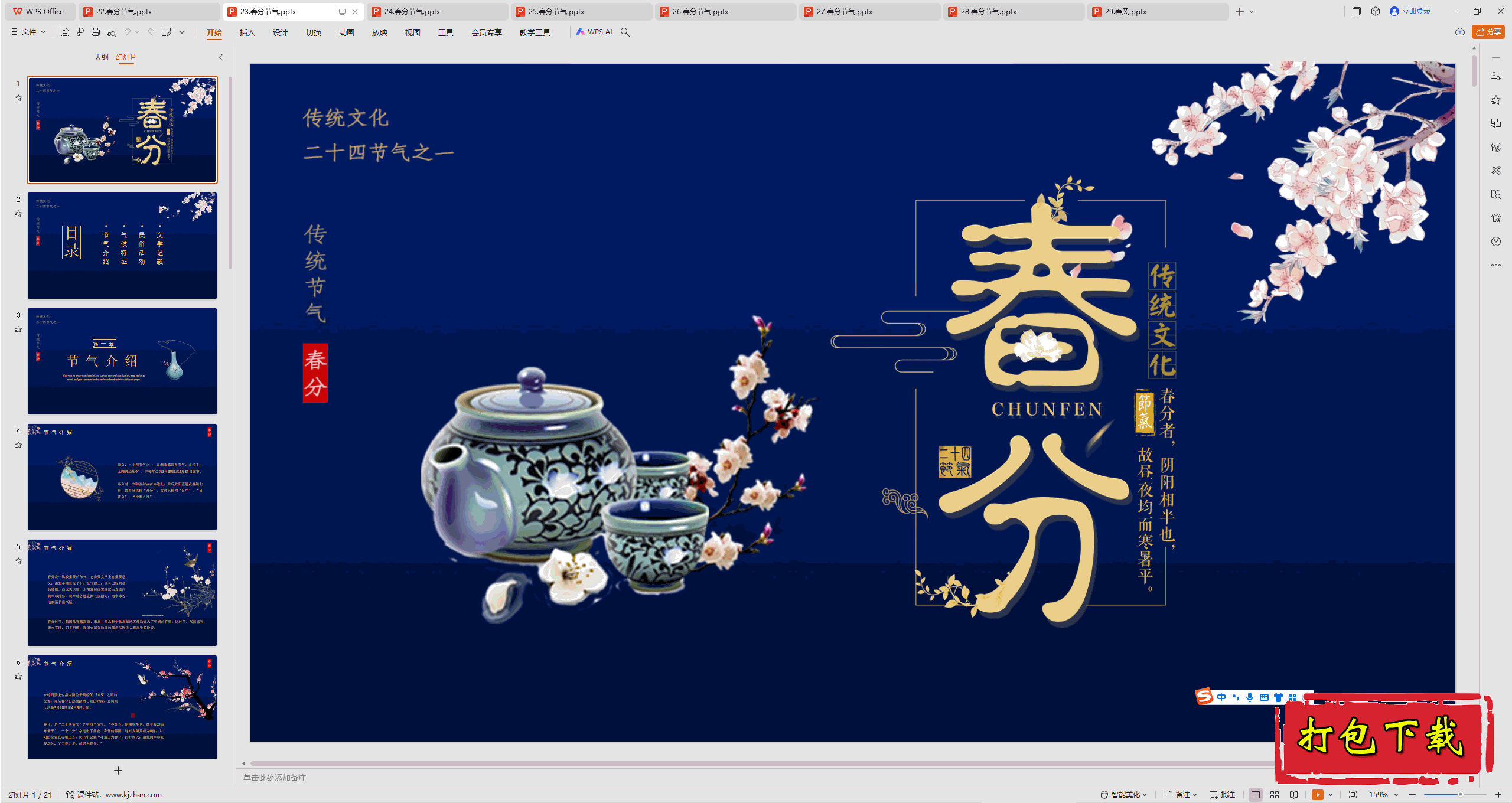1512x803 pixels.
Task: Click the tools icon in the right sidebar
Action: pyautogui.click(x=1496, y=171)
